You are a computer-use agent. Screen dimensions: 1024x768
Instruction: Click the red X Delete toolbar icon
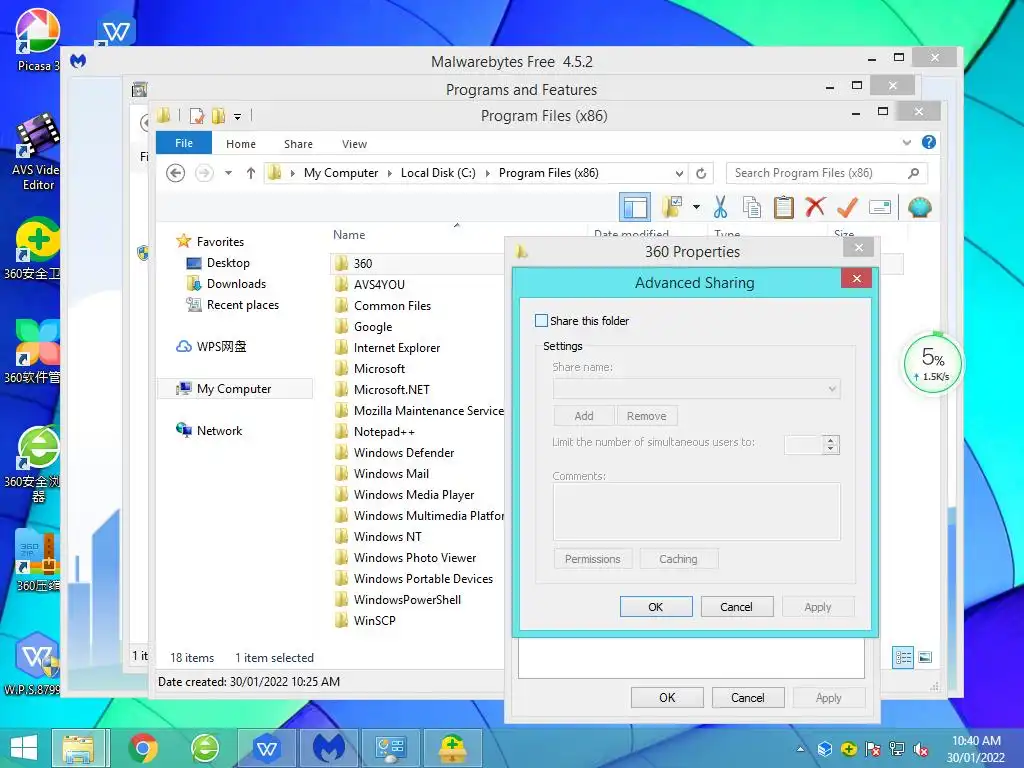(x=815, y=208)
